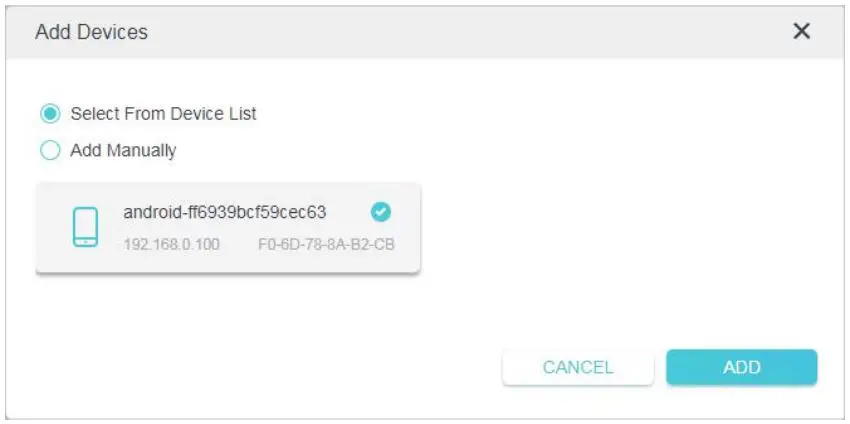Screen dimensions: 850x424
Task: Click the empty grey header bar of the dialog
Action: pos(450,32)
